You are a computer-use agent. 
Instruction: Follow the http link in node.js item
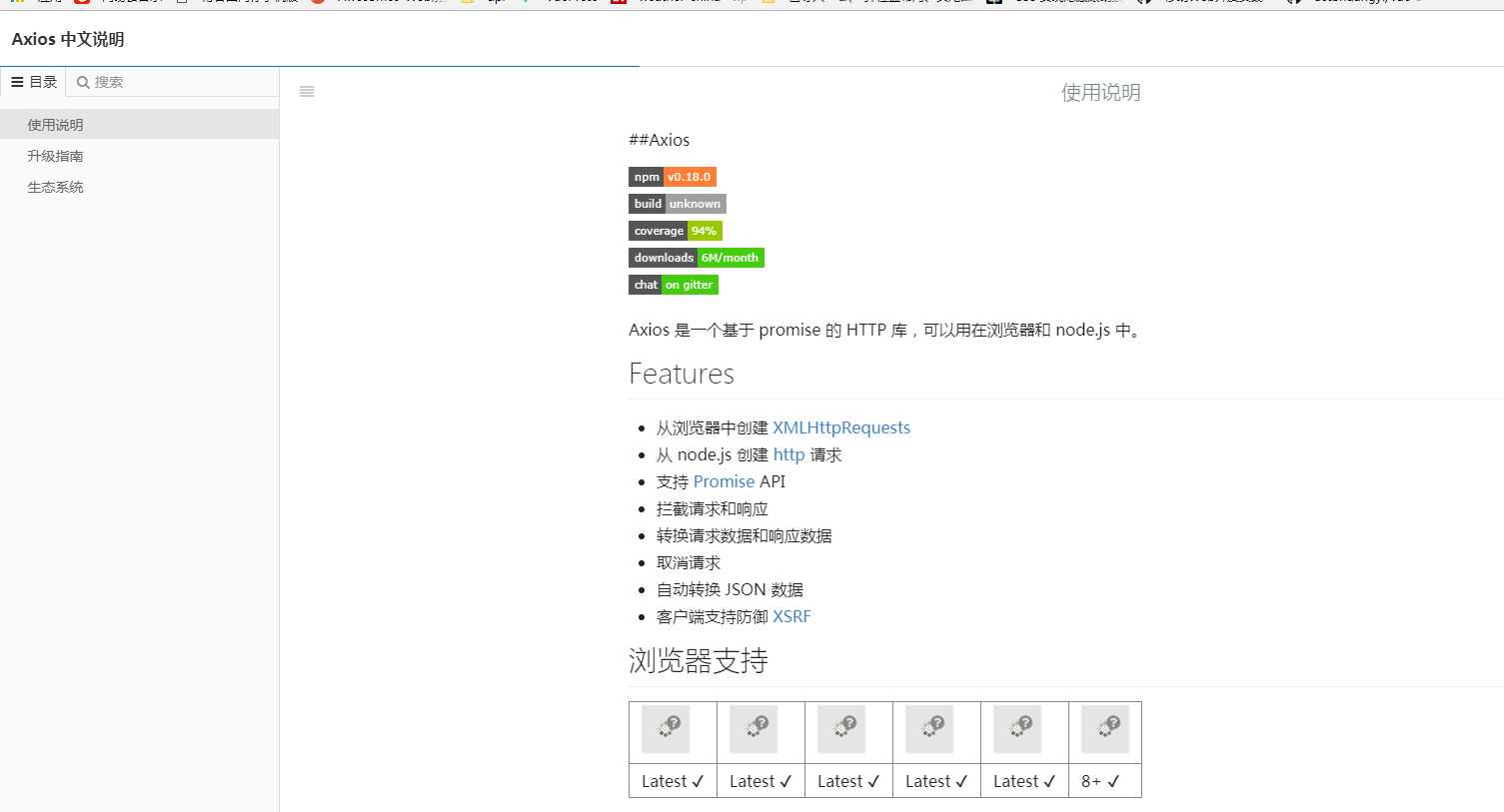tap(788, 454)
